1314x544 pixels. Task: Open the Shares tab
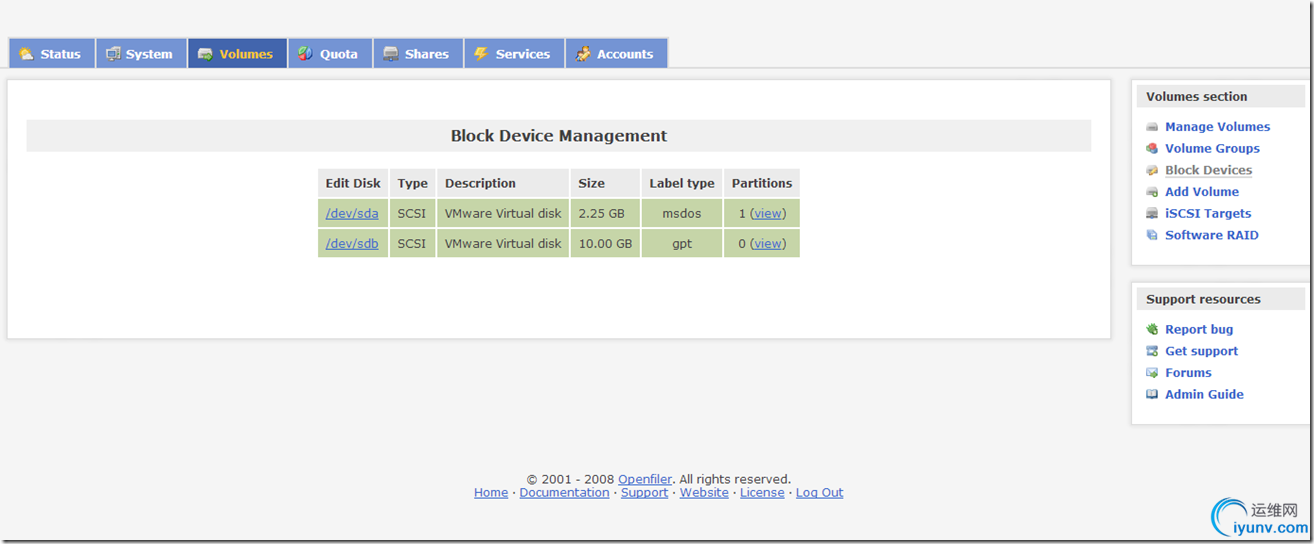pyautogui.click(x=418, y=54)
